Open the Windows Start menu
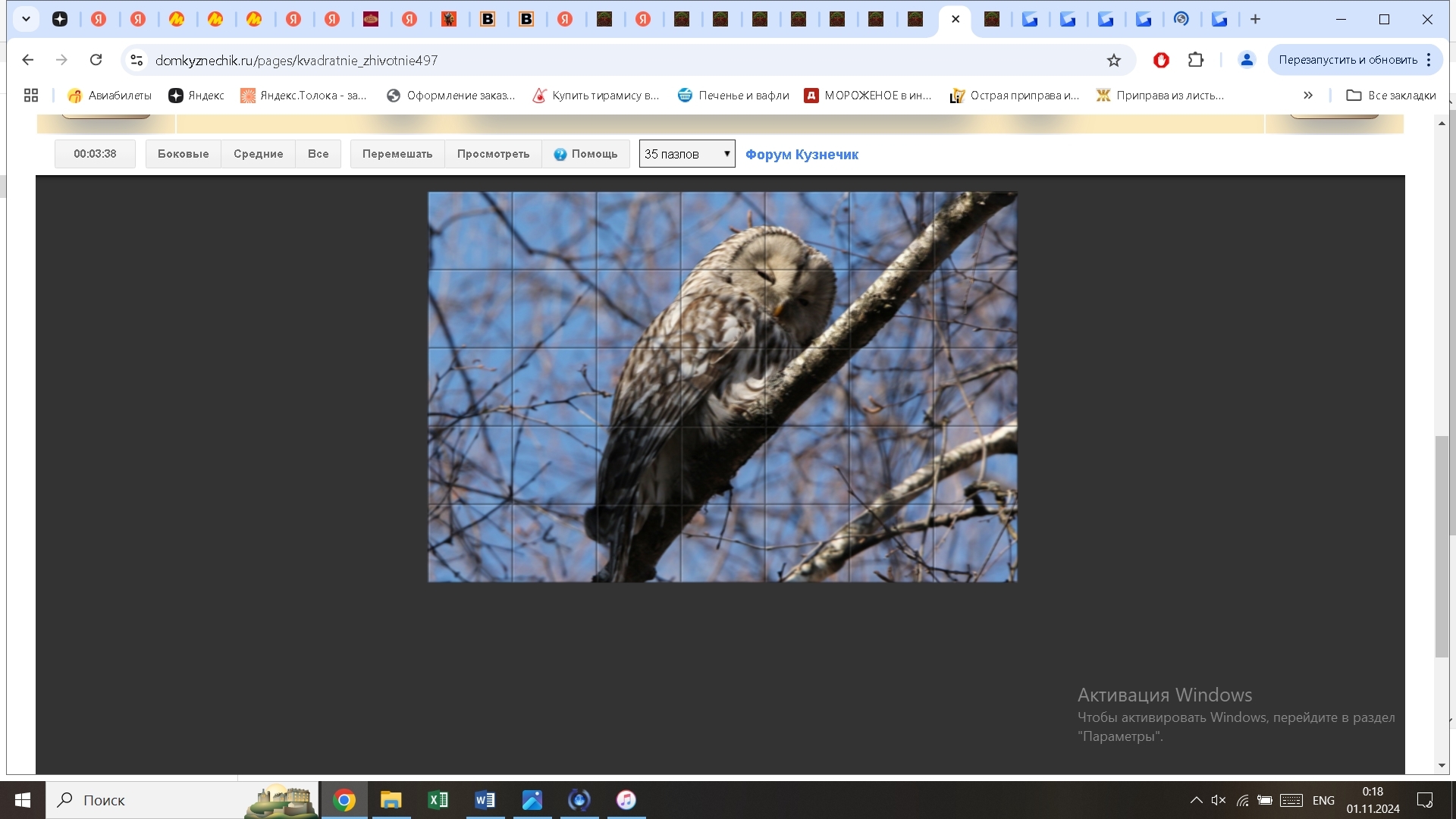1456x819 pixels. click(x=23, y=800)
